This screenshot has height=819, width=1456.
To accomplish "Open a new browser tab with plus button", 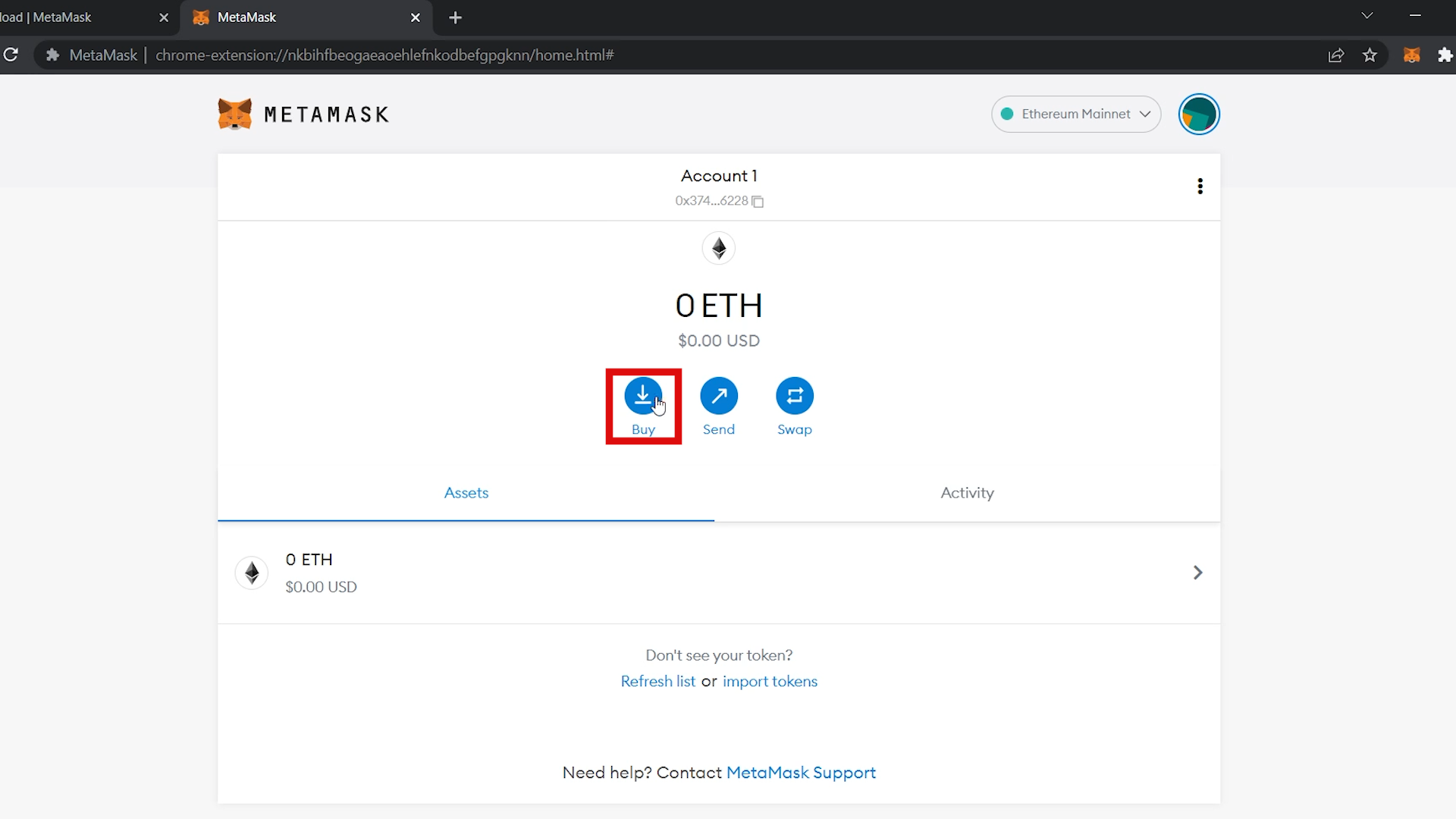I will [x=454, y=17].
